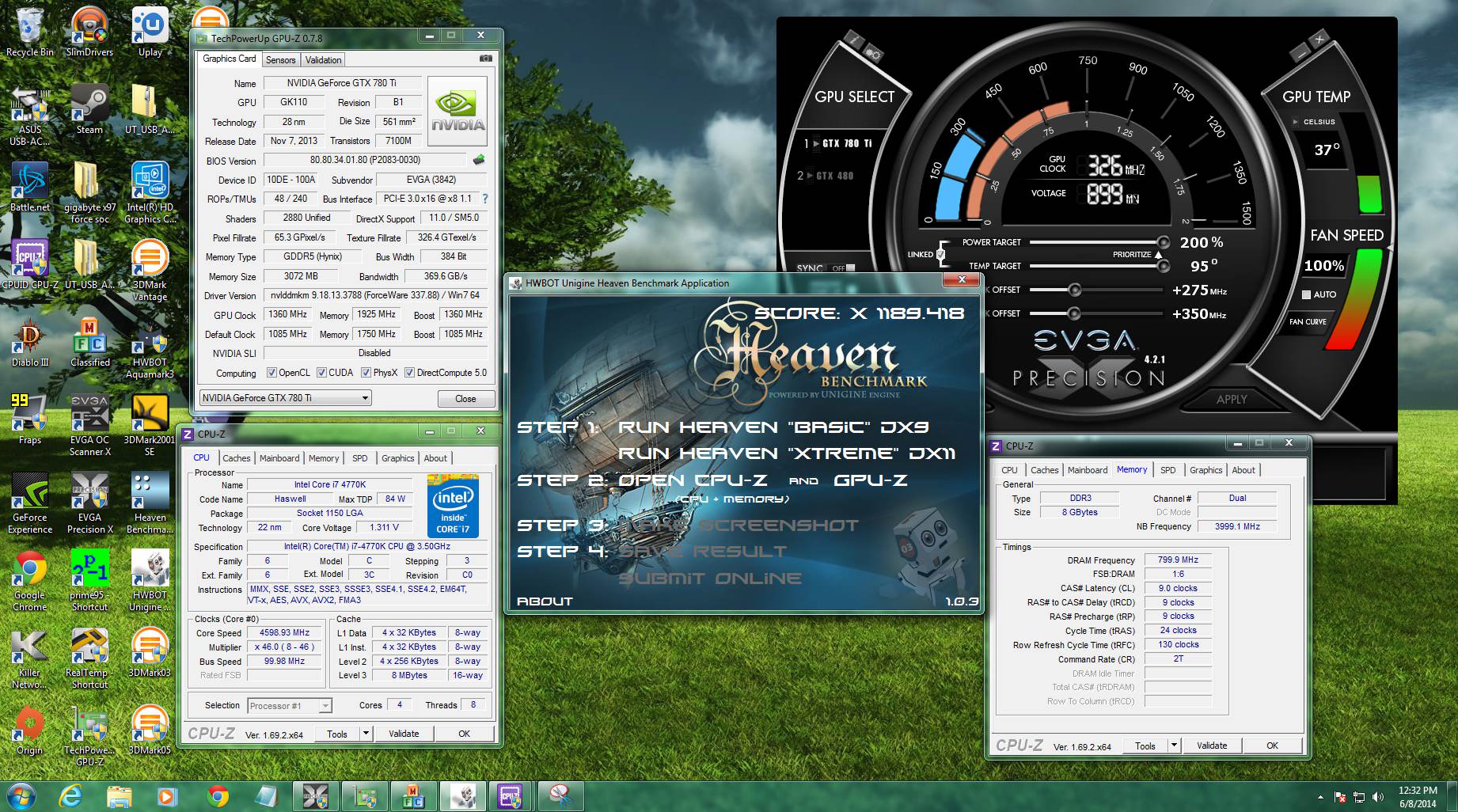Click Internet Explorer in the taskbar
The image size is (1458, 812).
click(70, 795)
